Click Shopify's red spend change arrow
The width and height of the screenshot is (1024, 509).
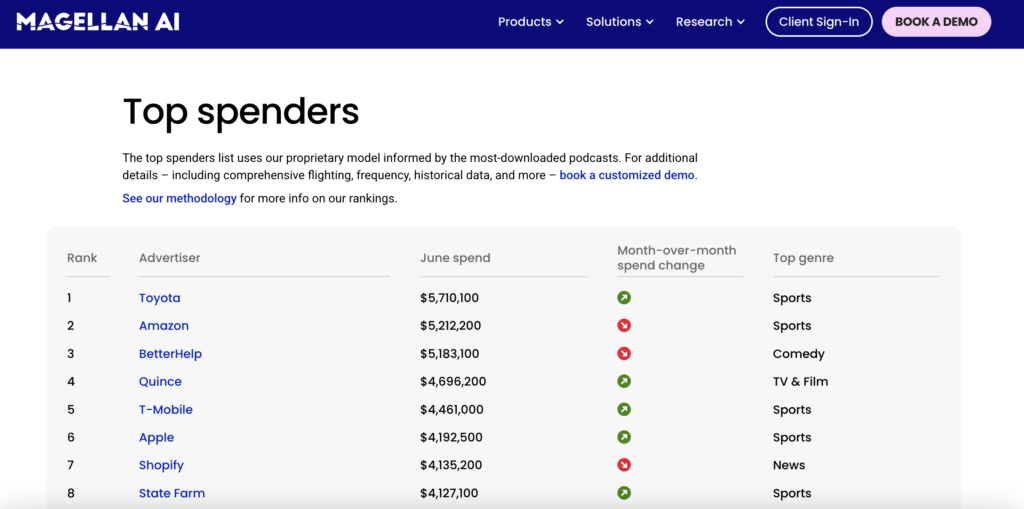tap(624, 465)
